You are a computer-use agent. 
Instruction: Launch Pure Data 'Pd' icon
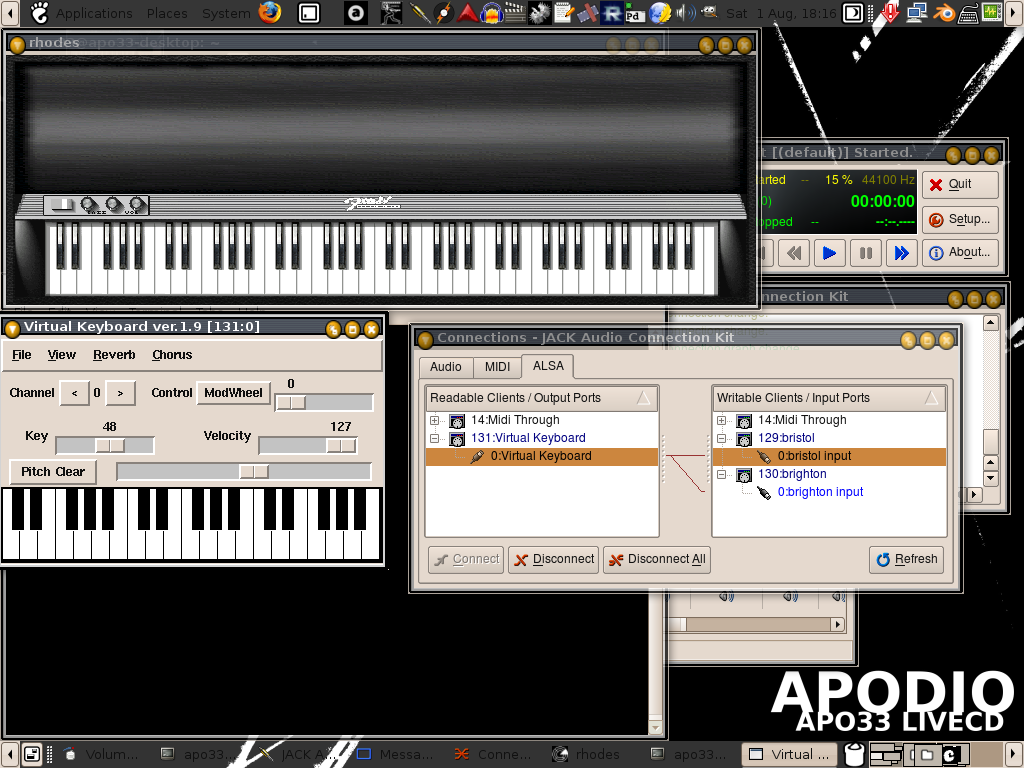point(634,14)
